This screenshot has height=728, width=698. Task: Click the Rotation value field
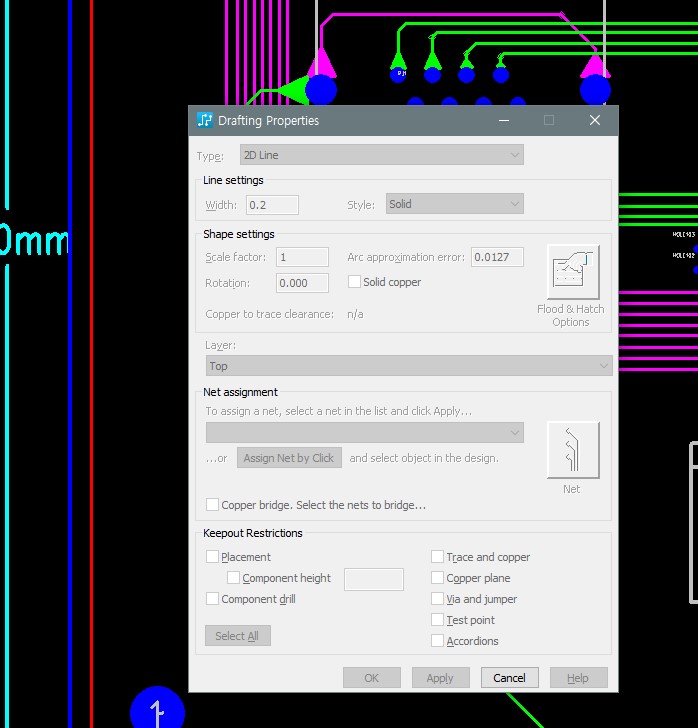pos(301,283)
